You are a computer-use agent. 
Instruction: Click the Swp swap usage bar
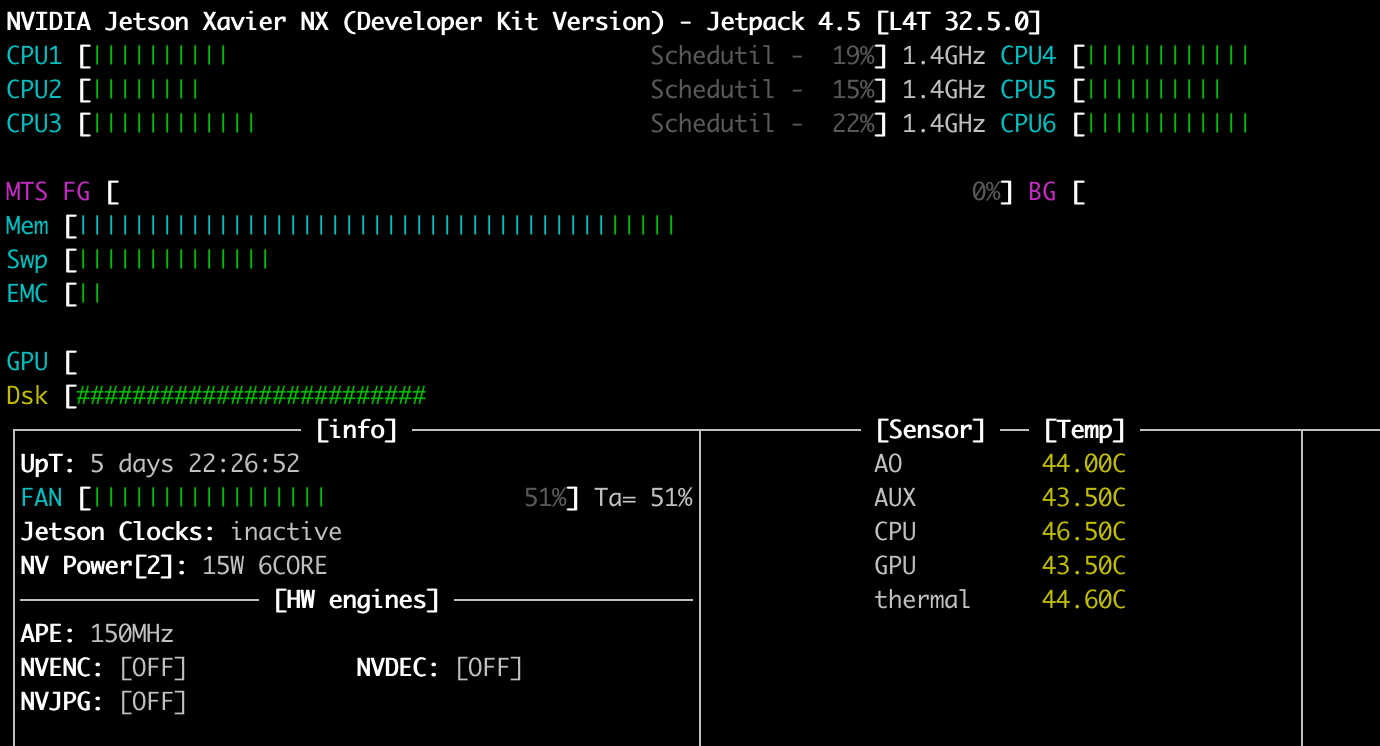(174, 260)
